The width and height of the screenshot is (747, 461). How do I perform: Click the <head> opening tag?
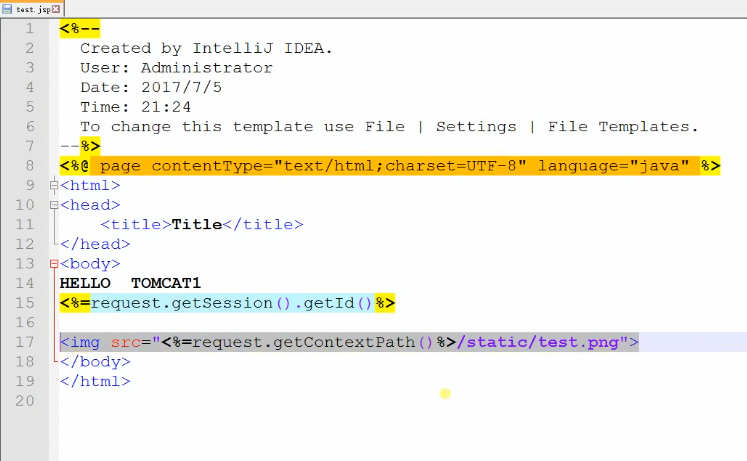(90, 205)
